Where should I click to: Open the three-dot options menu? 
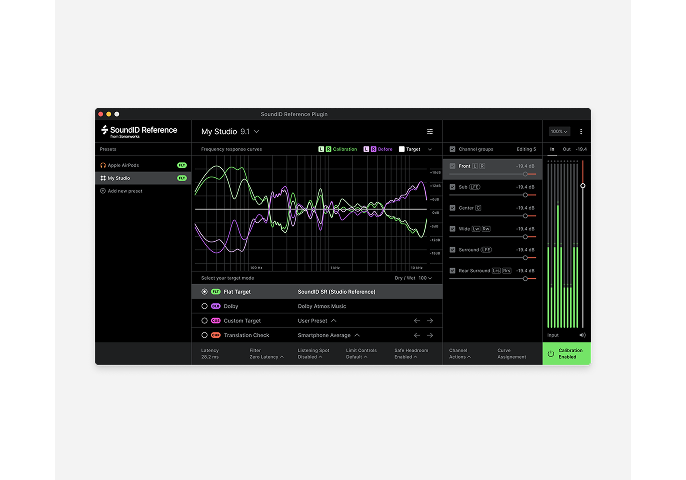click(x=581, y=131)
